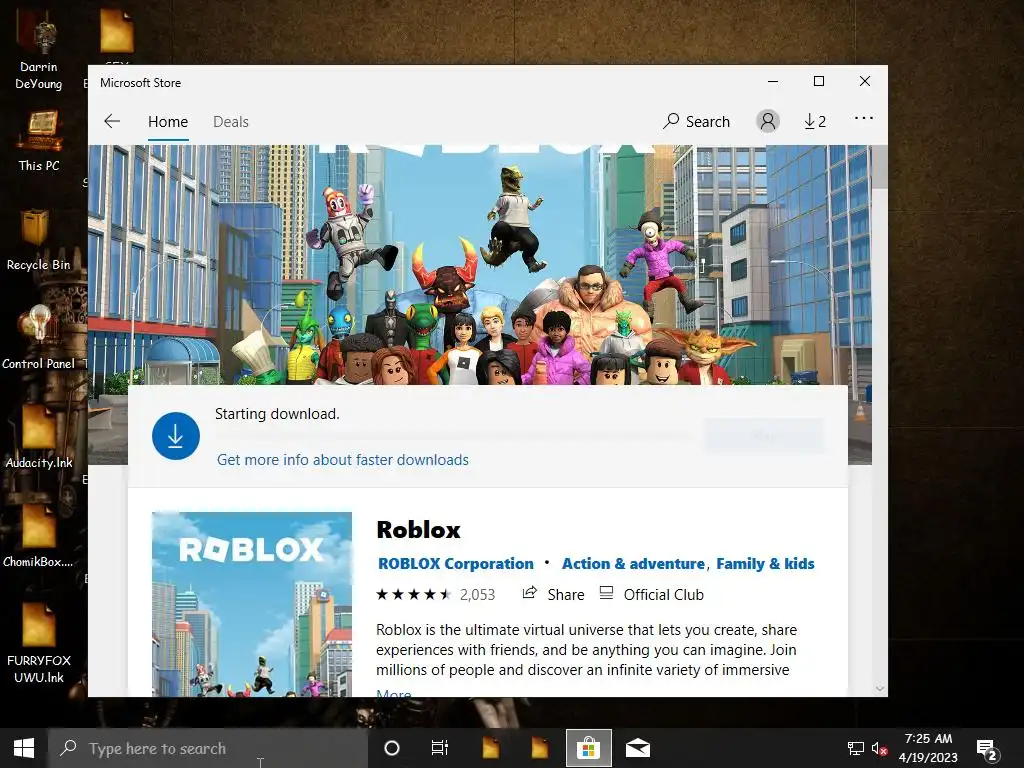1024x768 pixels.
Task: Open the Roblox Official Club
Action: click(x=651, y=594)
